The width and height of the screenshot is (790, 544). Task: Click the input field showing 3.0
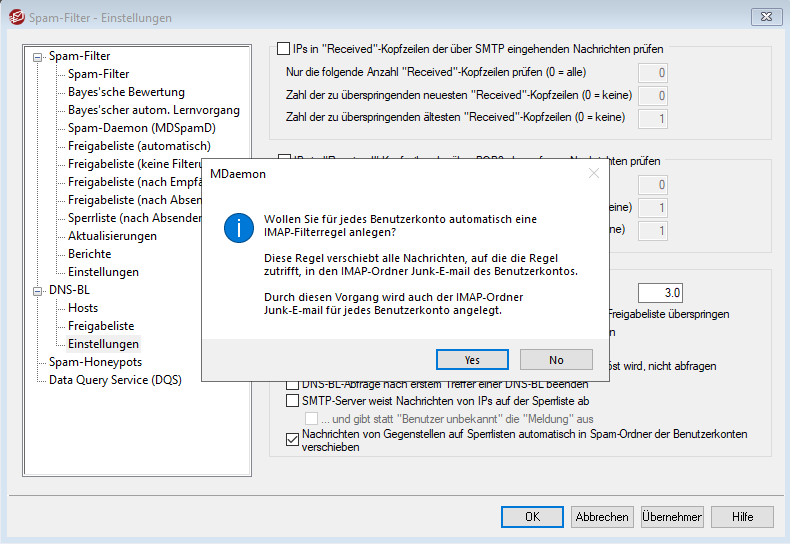(x=659, y=292)
